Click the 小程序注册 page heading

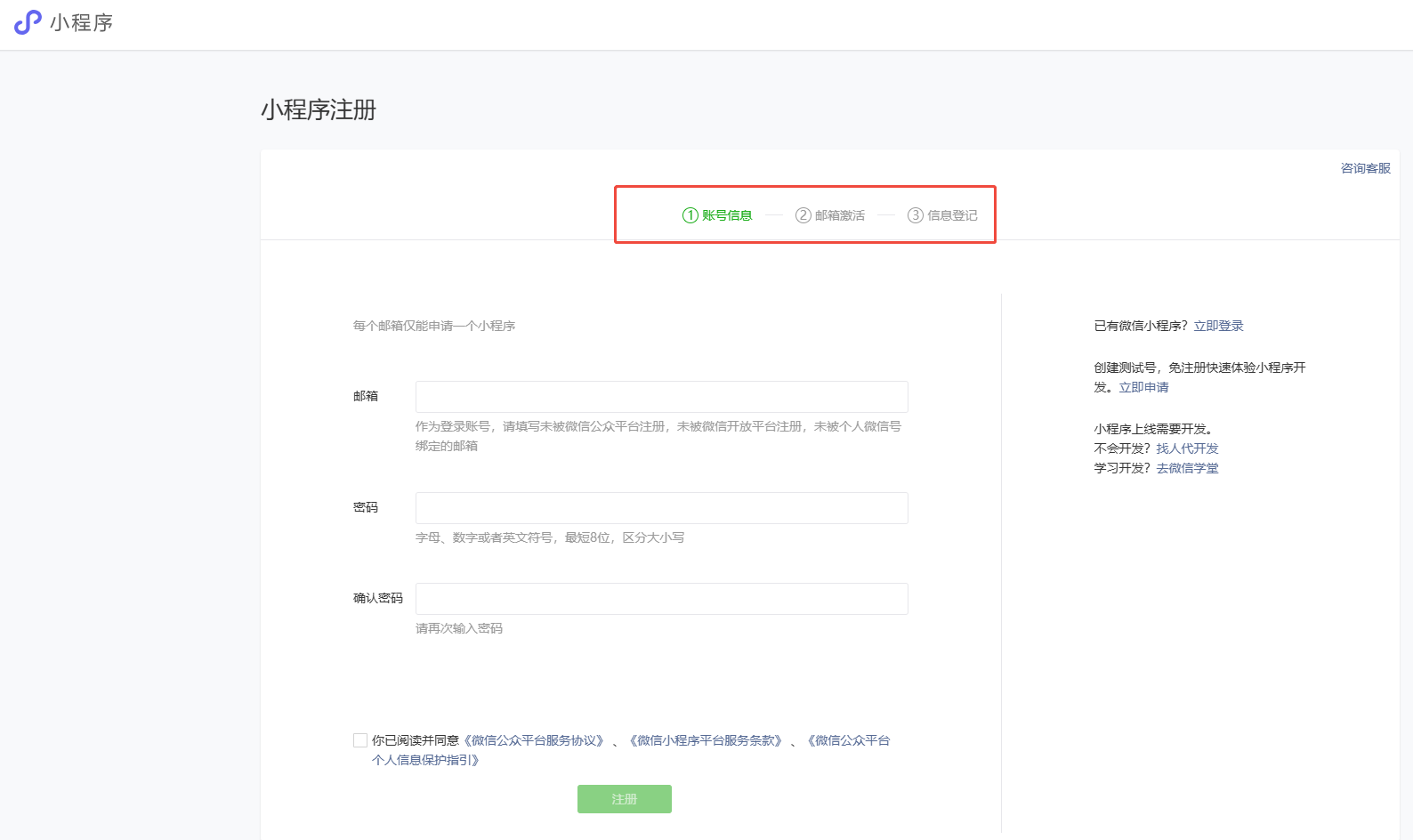point(319,109)
